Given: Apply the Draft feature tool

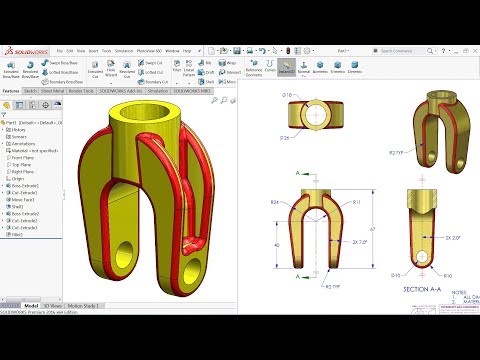Looking at the screenshot, I should pos(206,72).
